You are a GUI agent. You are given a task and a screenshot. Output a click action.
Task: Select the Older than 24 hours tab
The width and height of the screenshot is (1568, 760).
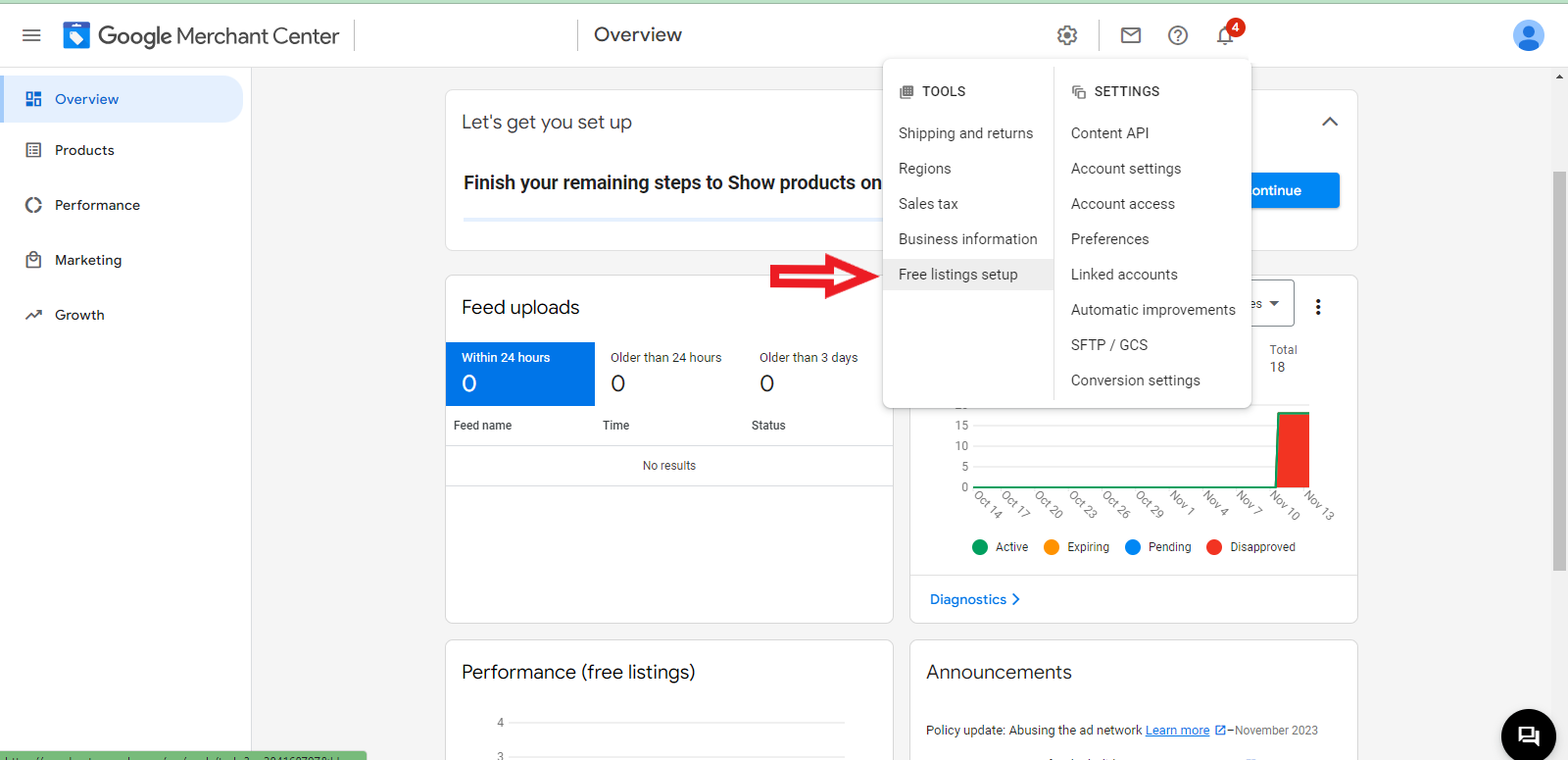tap(669, 374)
